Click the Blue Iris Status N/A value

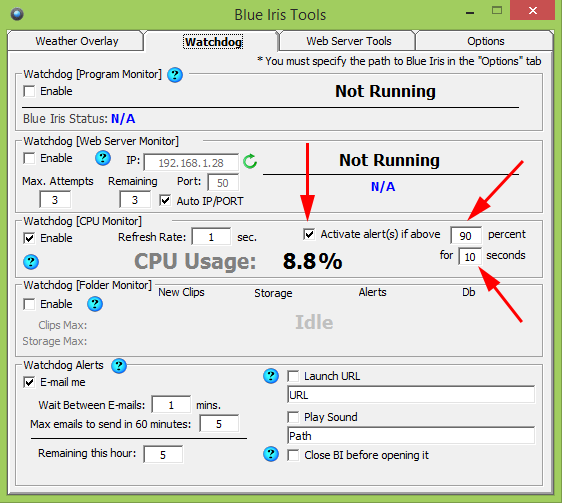pyautogui.click(x=123, y=119)
